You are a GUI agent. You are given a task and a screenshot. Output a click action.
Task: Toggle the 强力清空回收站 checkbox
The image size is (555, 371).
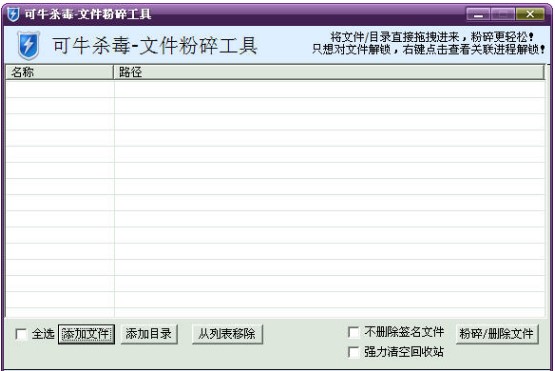coord(354,352)
